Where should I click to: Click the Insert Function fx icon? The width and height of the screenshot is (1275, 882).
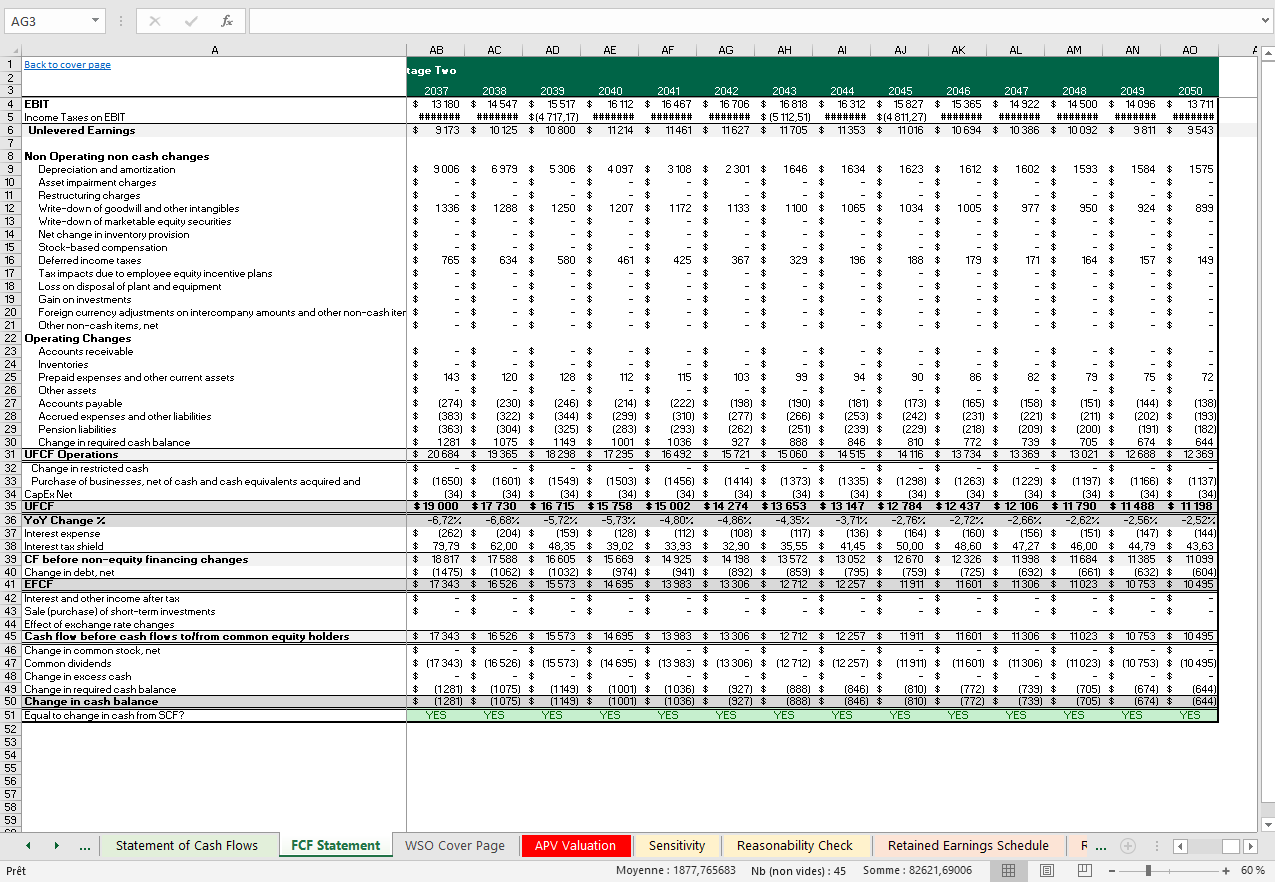tap(227, 21)
